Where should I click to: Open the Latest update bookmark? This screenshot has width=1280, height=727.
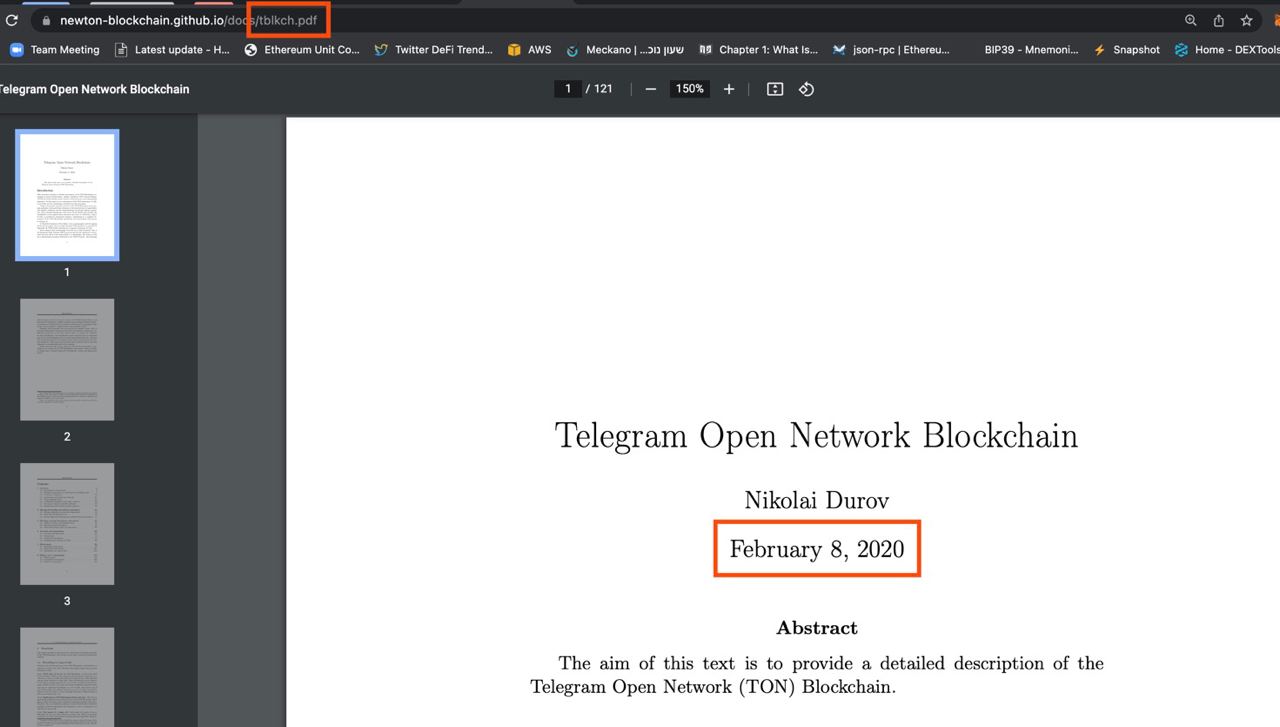[172, 49]
